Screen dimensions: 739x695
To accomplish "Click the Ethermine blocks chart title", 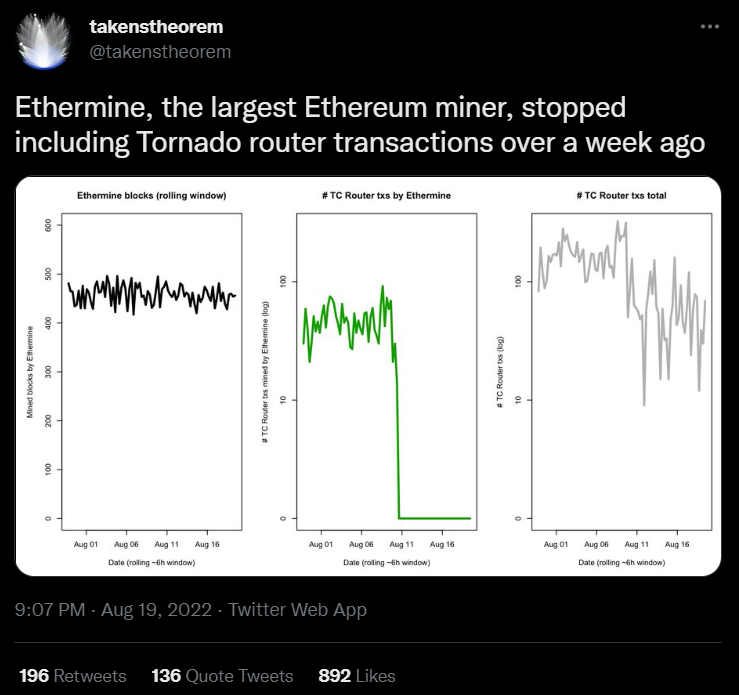I will coord(152,196).
